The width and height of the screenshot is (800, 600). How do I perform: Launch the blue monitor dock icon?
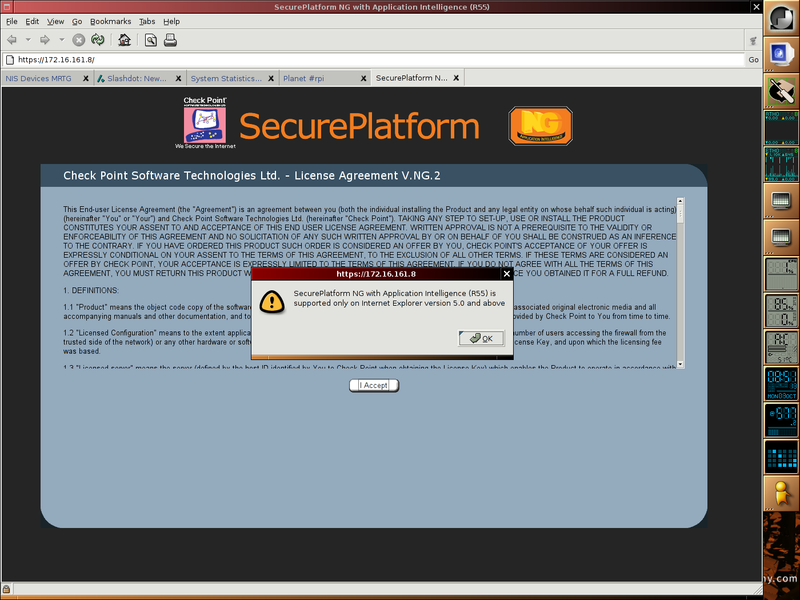(781, 54)
